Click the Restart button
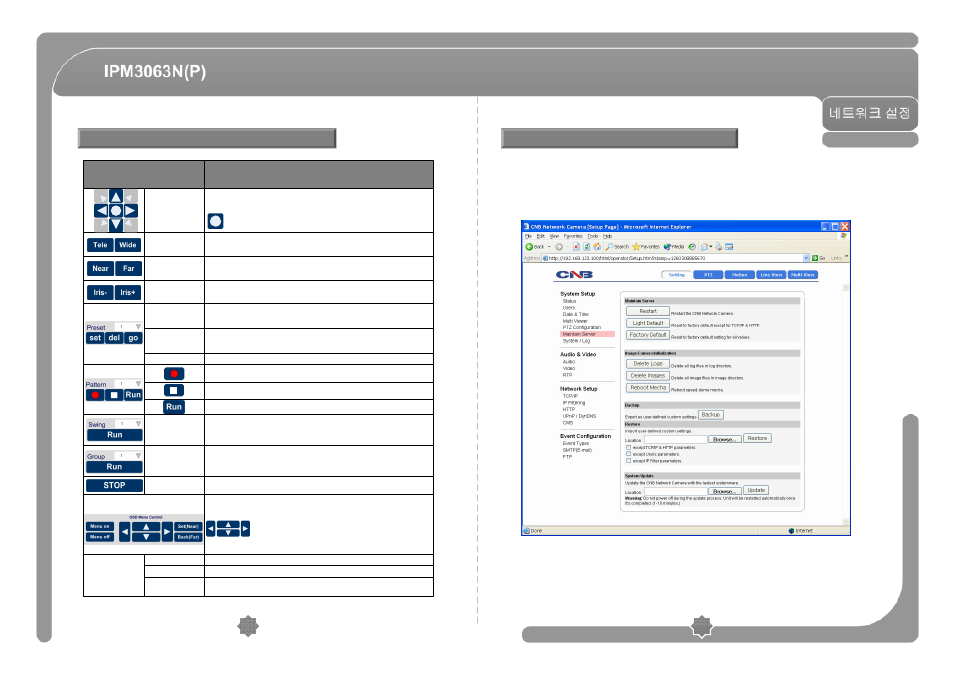 648,311
